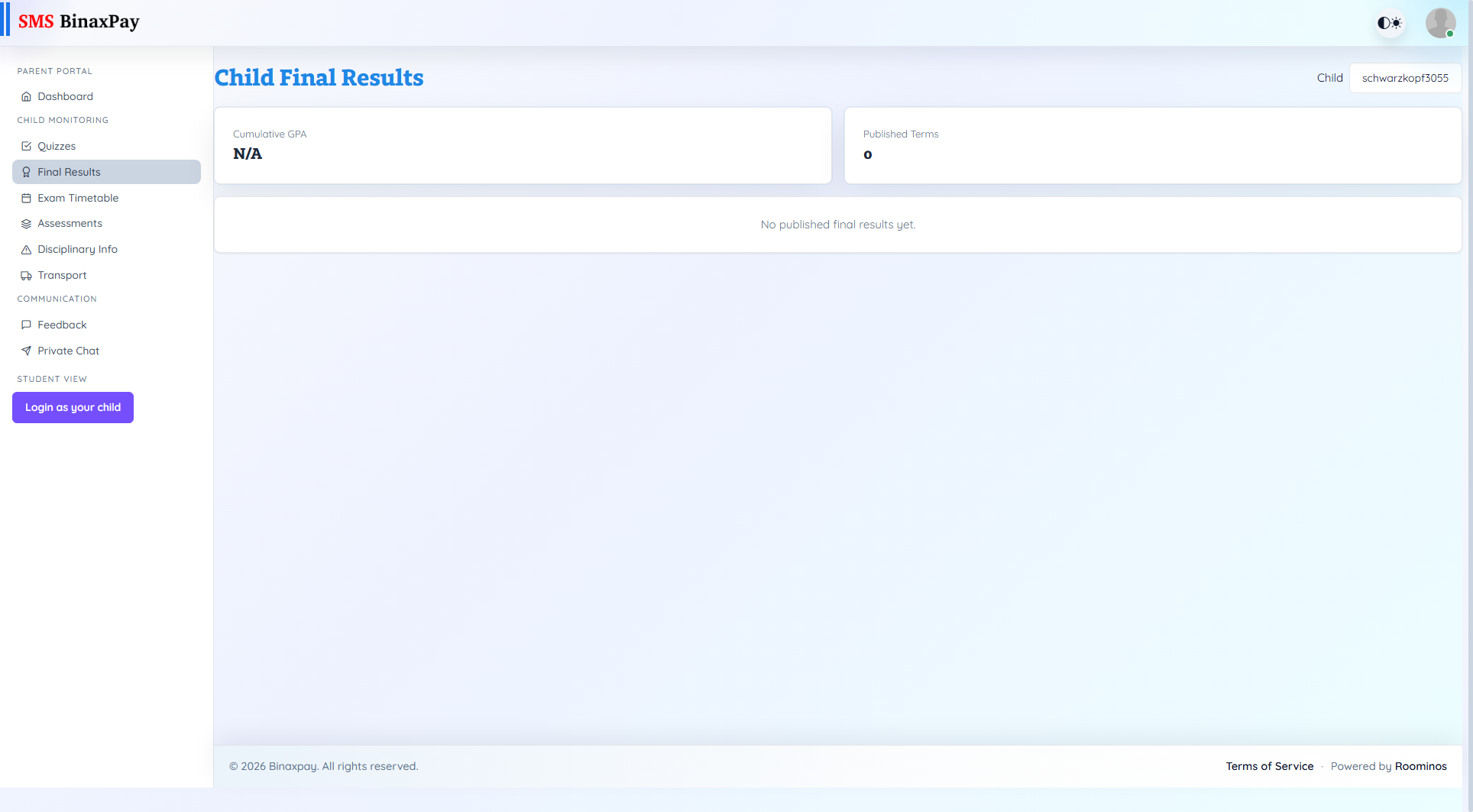This screenshot has width=1473, height=812.
Task: Select the Disciplinary Info warning icon
Action: (x=27, y=249)
